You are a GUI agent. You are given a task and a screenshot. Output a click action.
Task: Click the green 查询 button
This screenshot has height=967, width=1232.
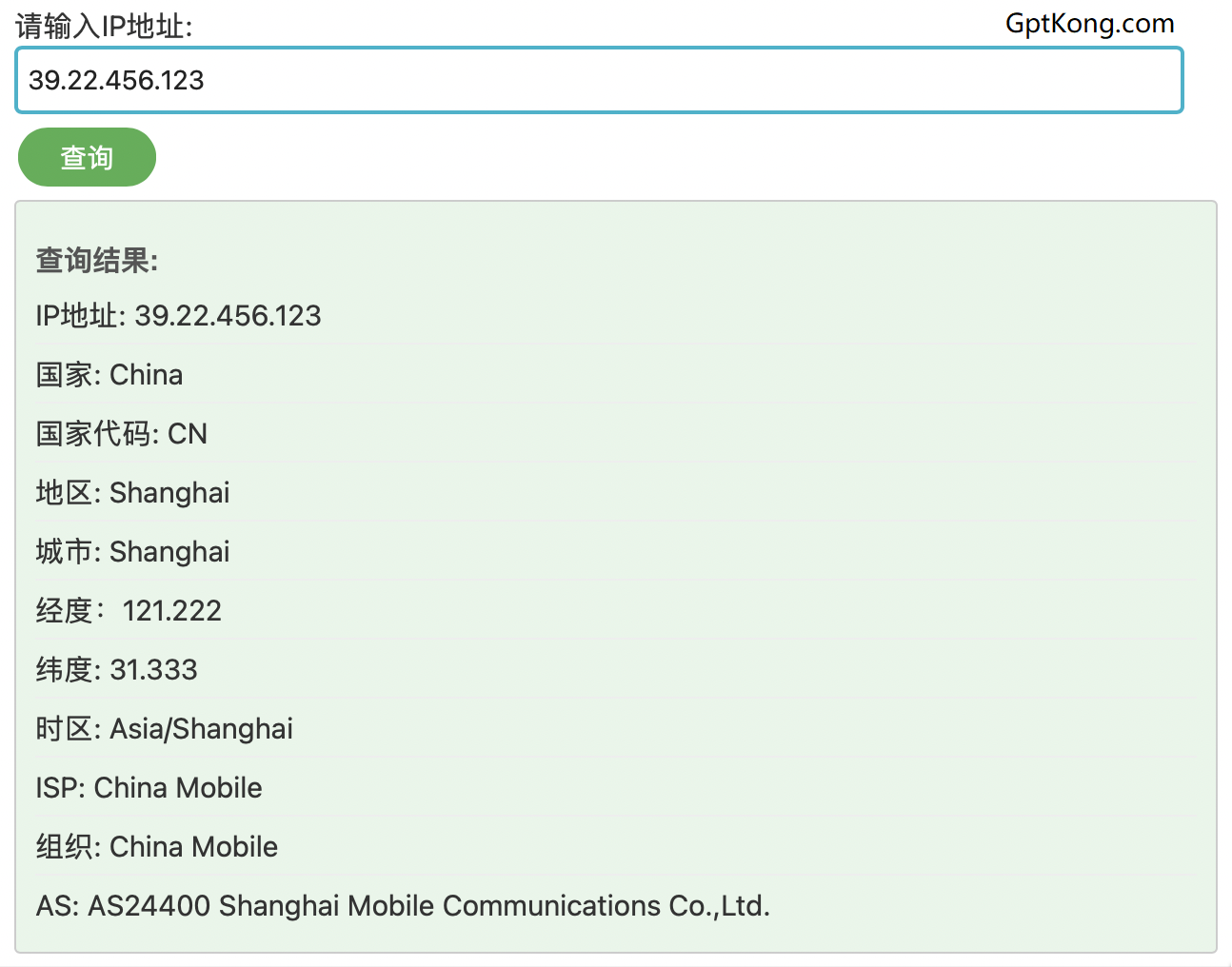click(87, 157)
